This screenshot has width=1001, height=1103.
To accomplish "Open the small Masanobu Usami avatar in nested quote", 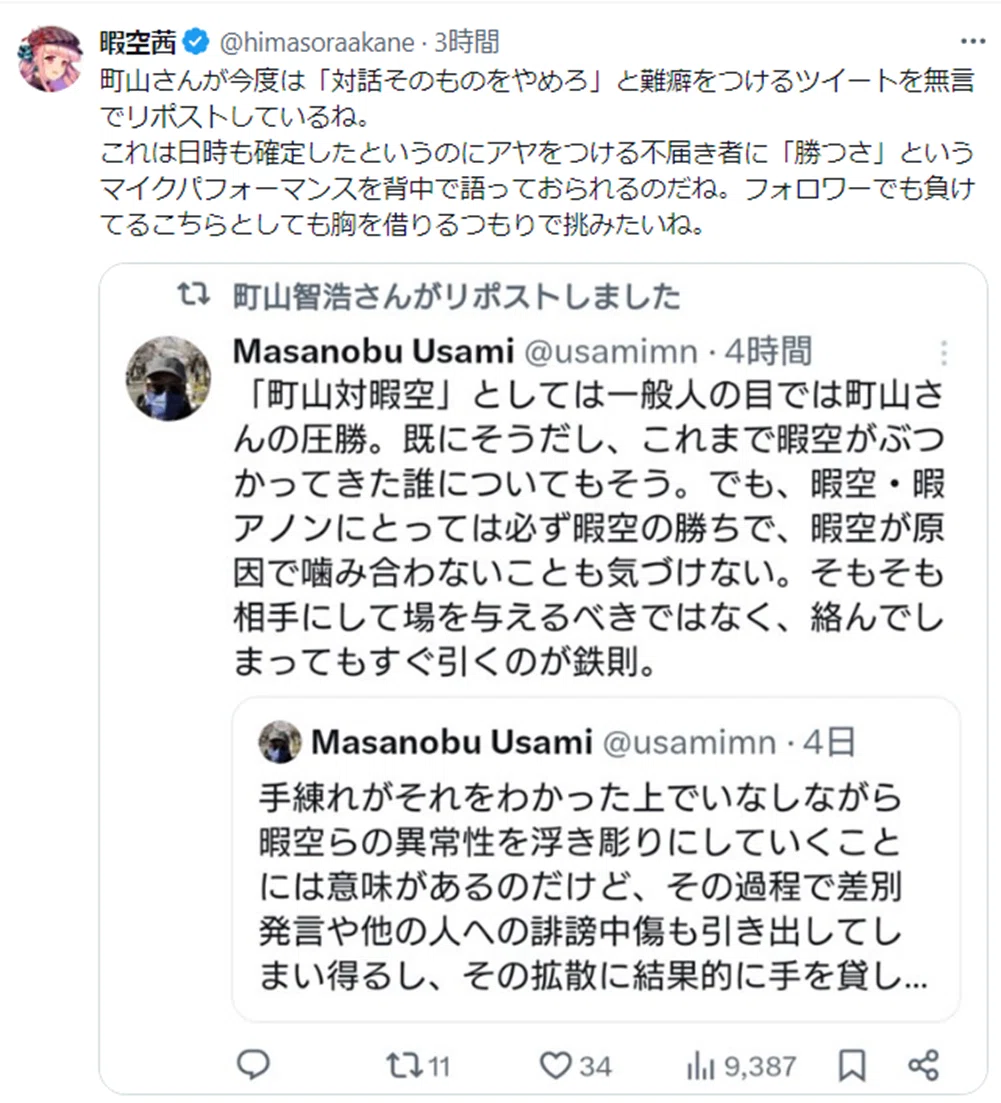I will [x=280, y=741].
